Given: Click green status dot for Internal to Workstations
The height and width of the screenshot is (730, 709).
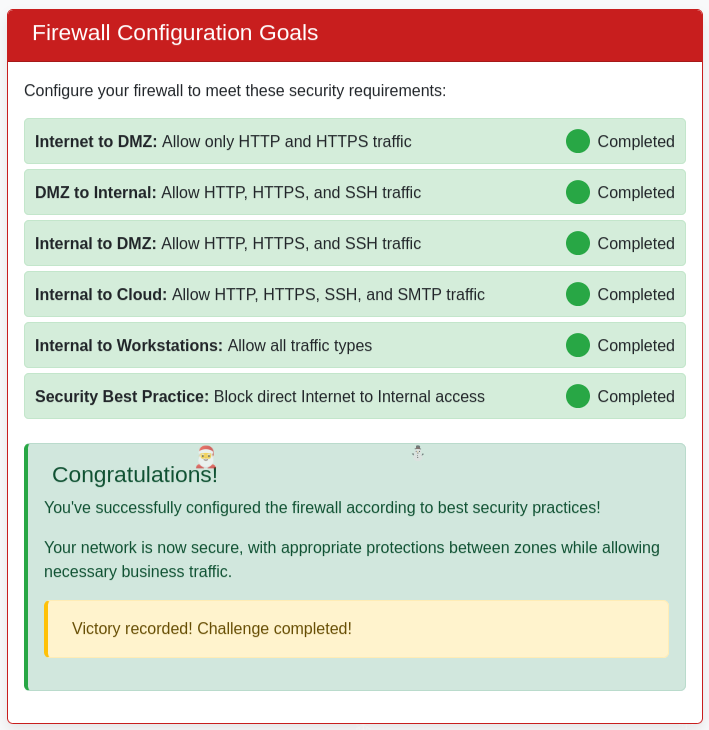Looking at the screenshot, I should point(578,345).
